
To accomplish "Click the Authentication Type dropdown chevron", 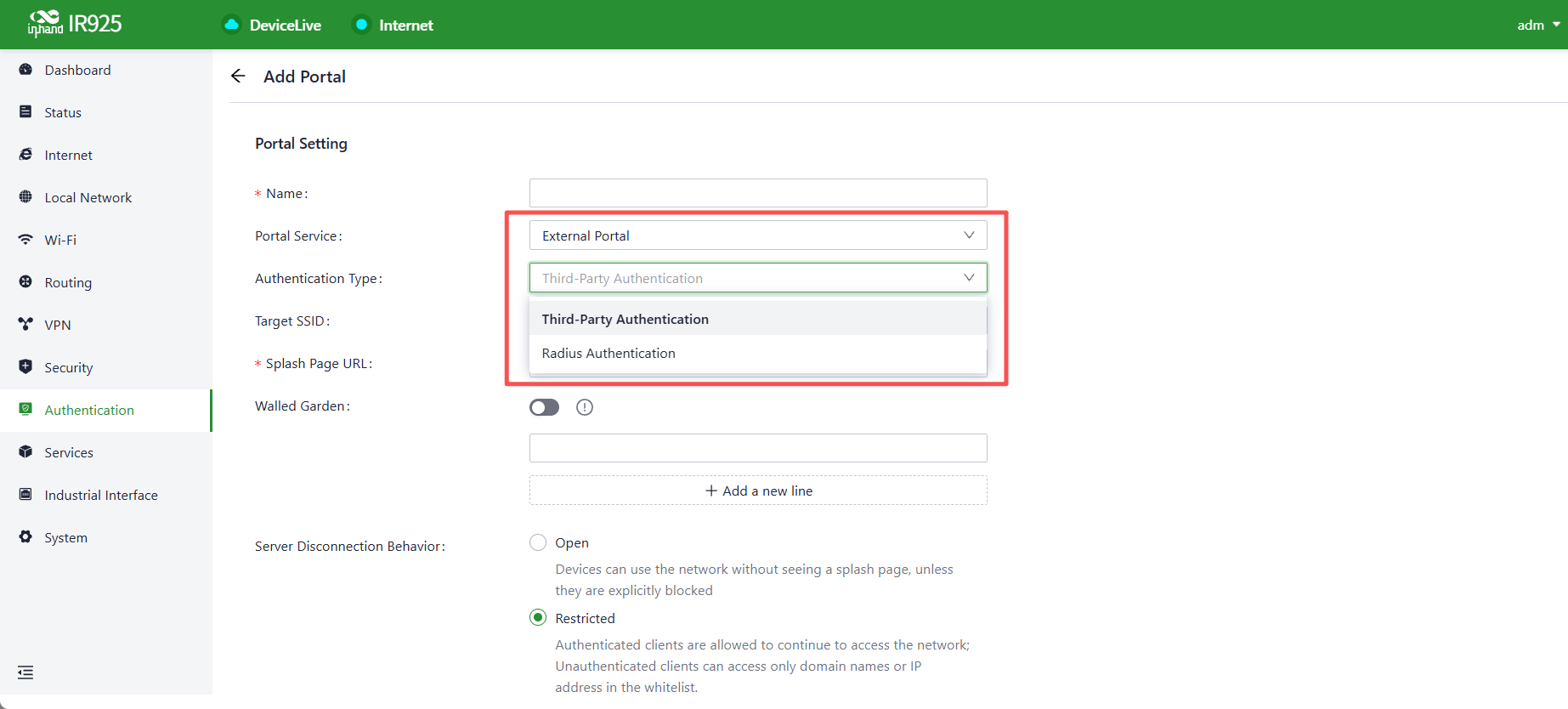I will click(969, 278).
